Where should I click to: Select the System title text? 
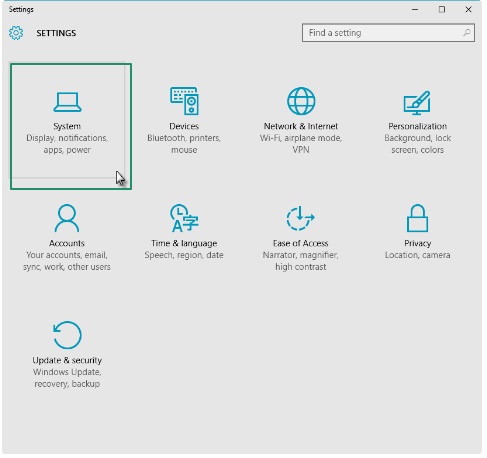pyautogui.click(x=67, y=126)
